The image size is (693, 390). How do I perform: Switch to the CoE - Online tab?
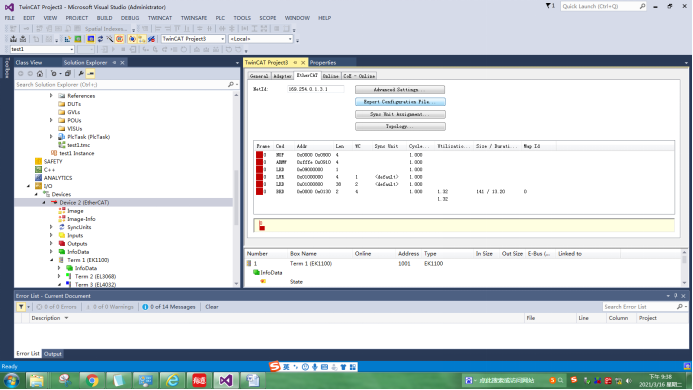tap(359, 76)
